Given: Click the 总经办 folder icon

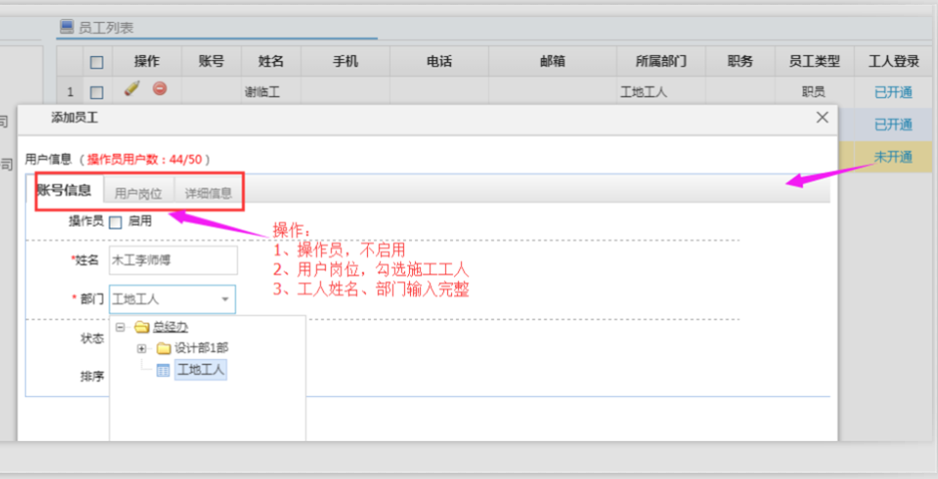Looking at the screenshot, I should [141, 327].
